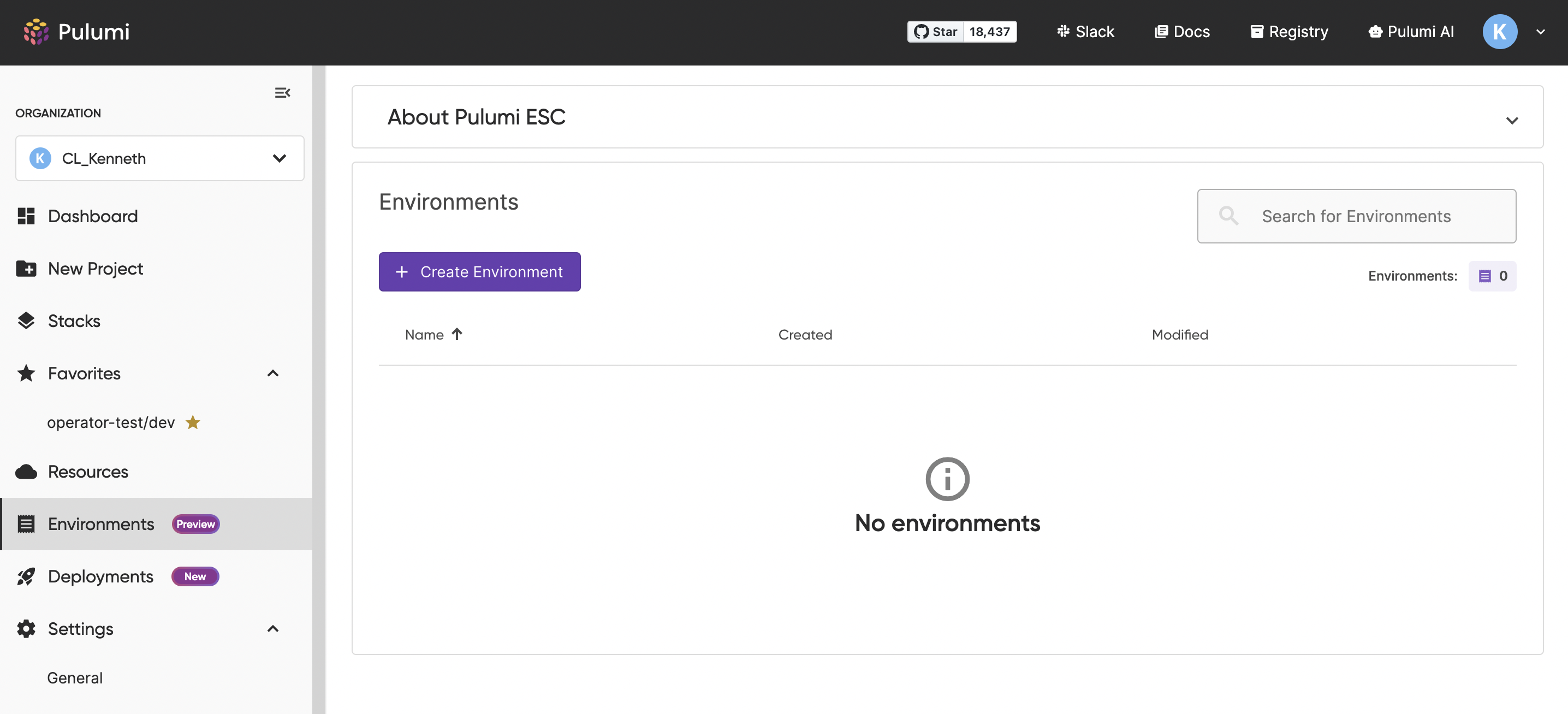Open General settings
Screen dimensions: 1568x714
[75, 677]
